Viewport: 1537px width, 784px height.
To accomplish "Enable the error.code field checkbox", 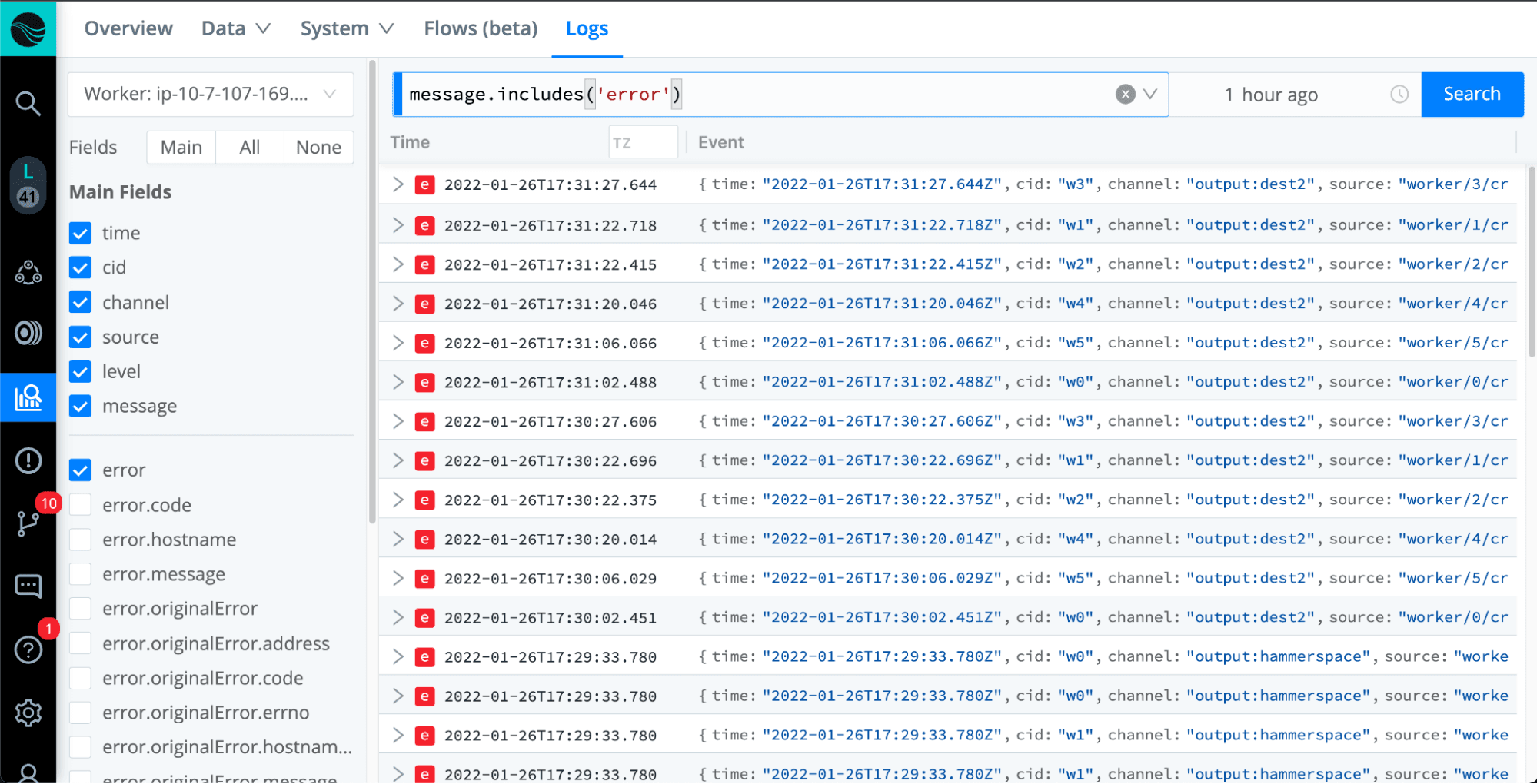I will click(81, 505).
